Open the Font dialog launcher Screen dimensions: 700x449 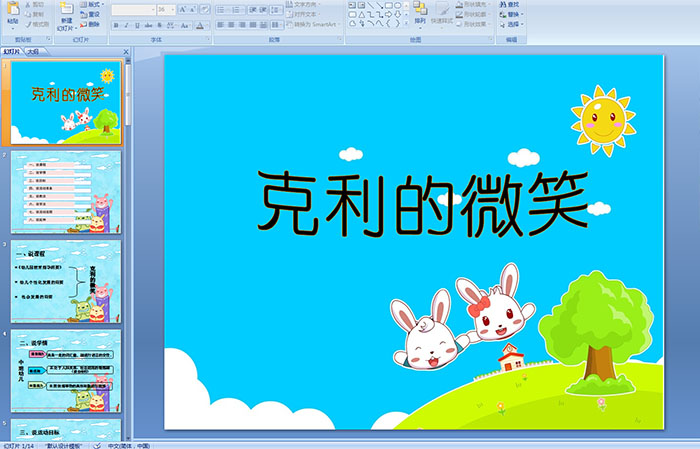coord(208,40)
